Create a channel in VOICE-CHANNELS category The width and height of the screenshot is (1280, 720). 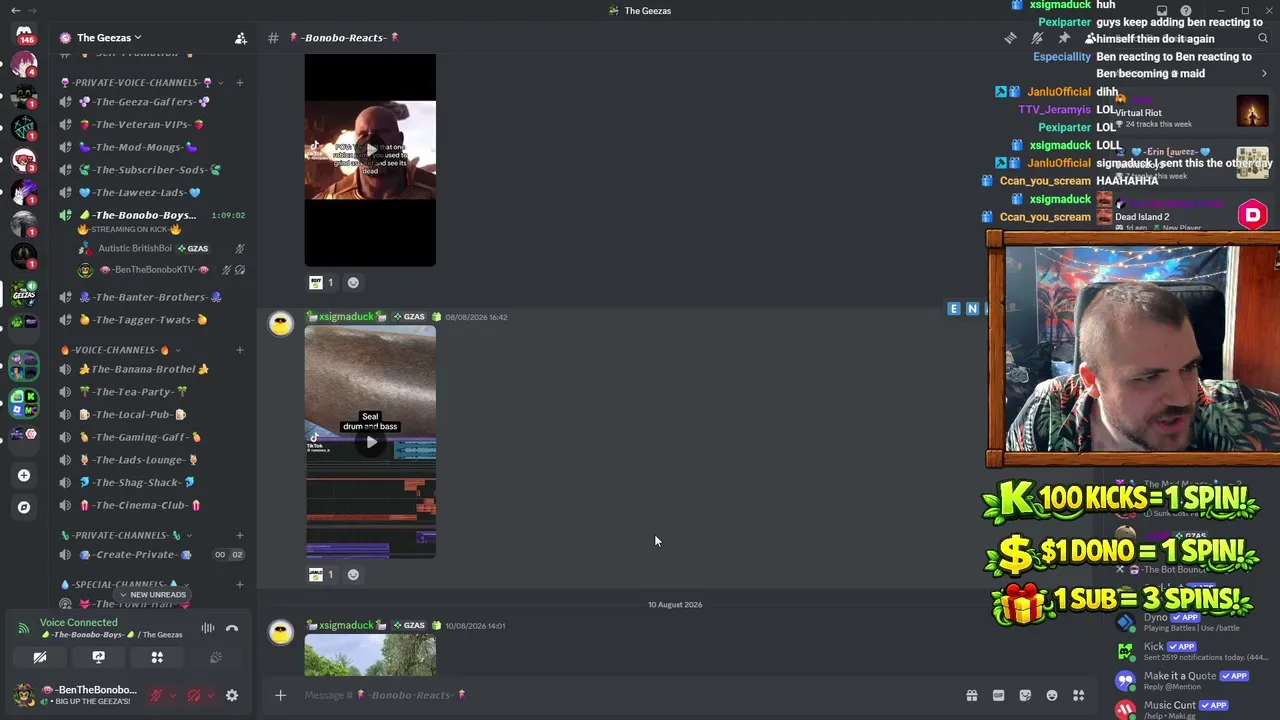click(x=240, y=350)
